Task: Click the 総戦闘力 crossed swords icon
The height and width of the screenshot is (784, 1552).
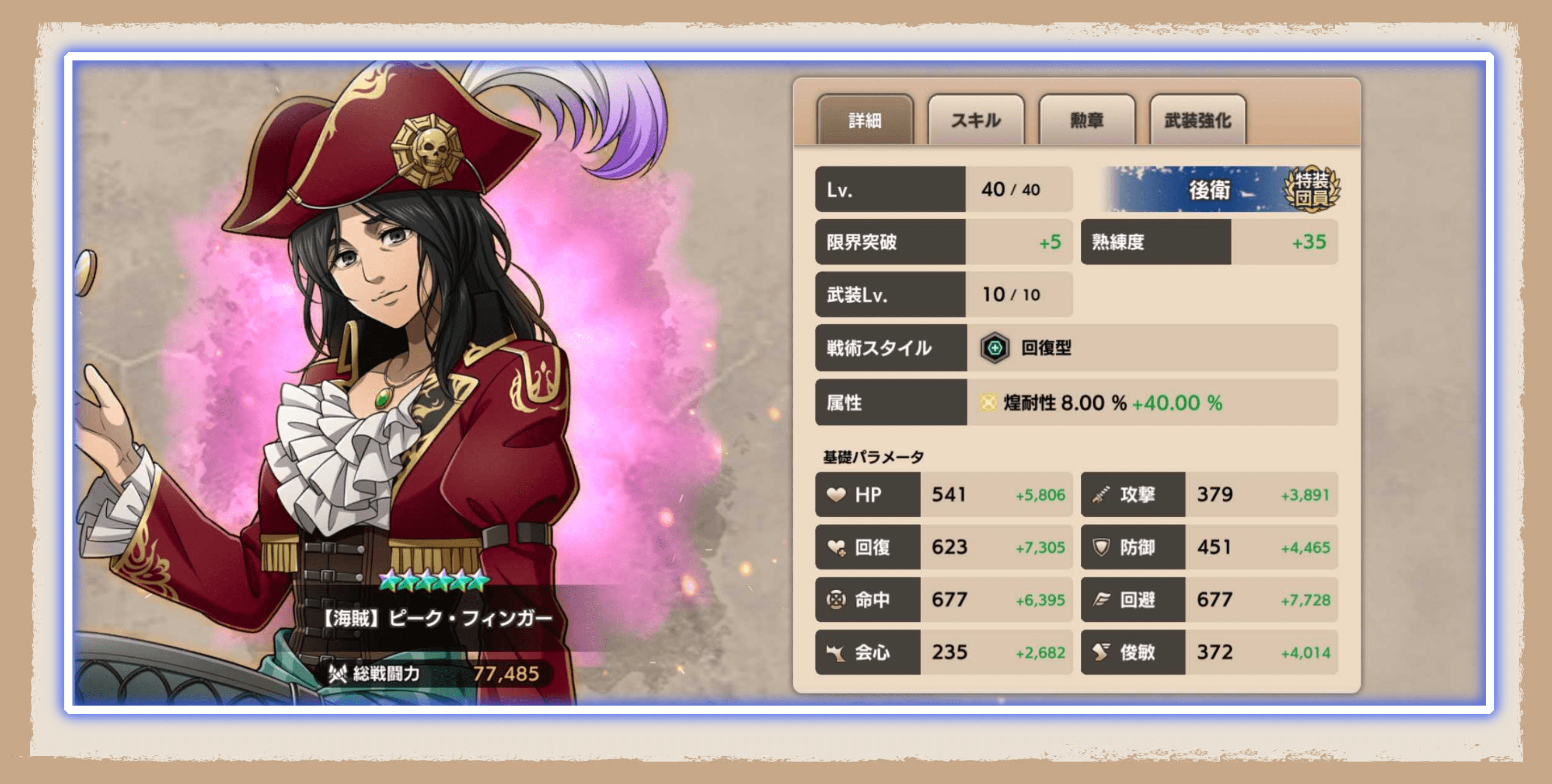Action: tap(337, 673)
